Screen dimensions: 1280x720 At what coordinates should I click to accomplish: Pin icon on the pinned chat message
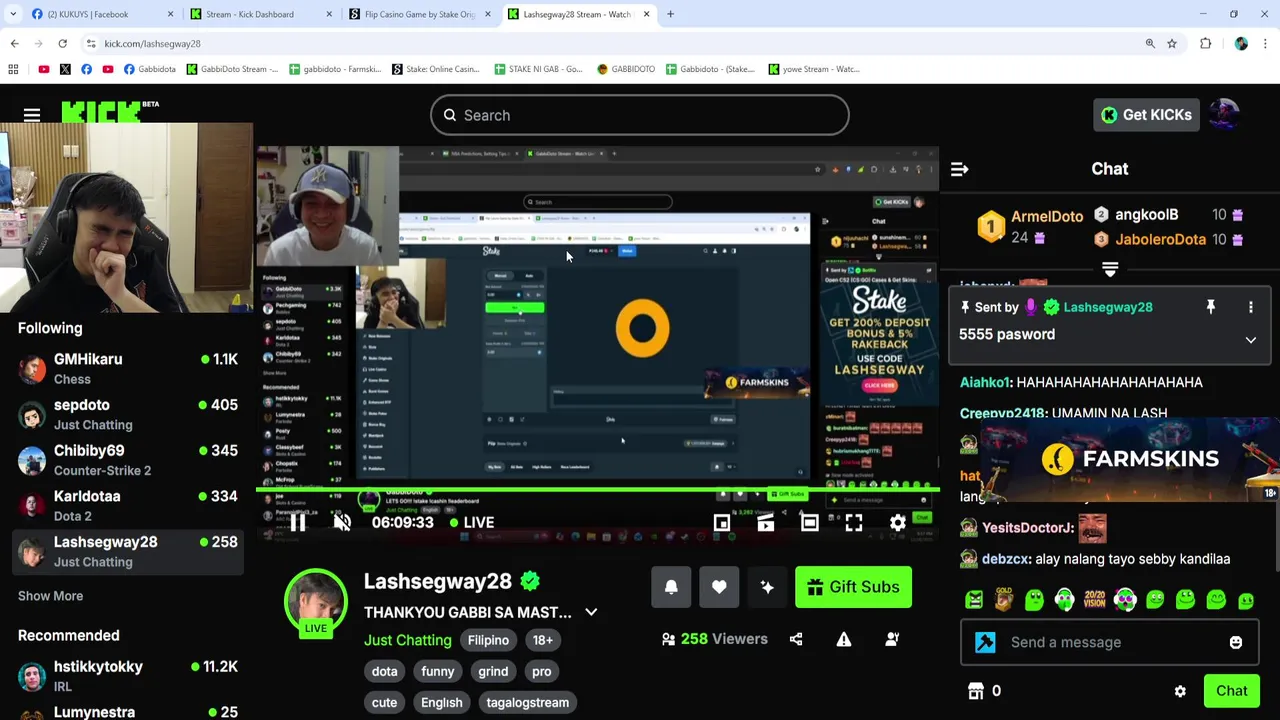1210,307
